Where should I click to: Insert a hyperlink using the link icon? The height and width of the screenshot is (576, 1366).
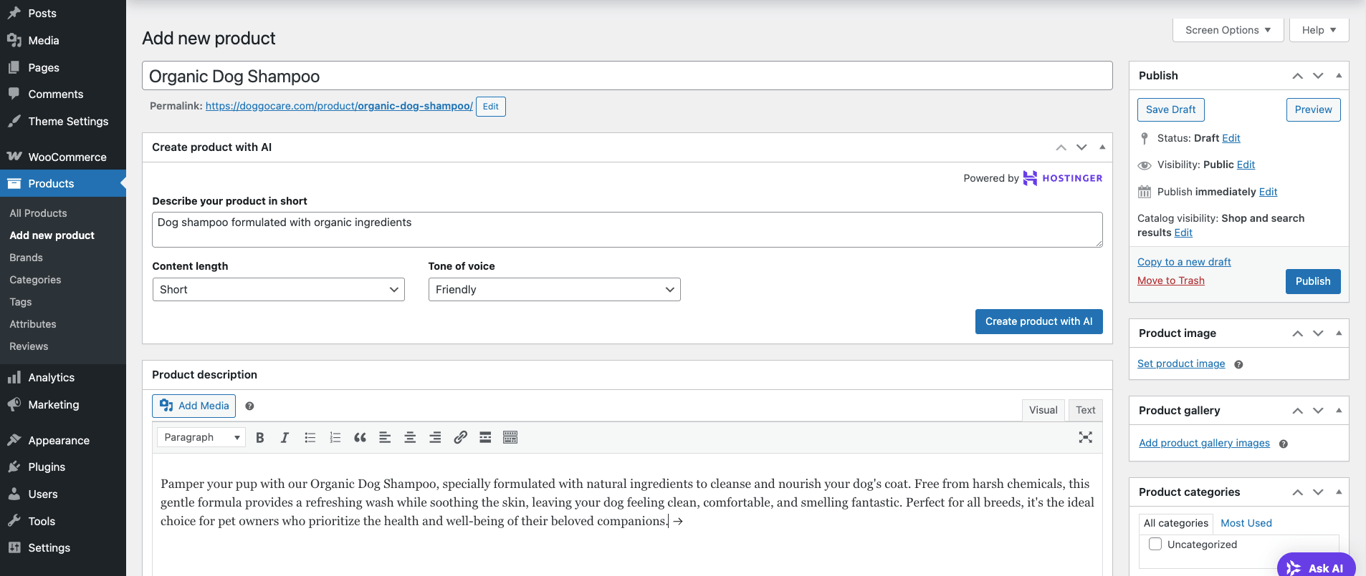coord(460,437)
